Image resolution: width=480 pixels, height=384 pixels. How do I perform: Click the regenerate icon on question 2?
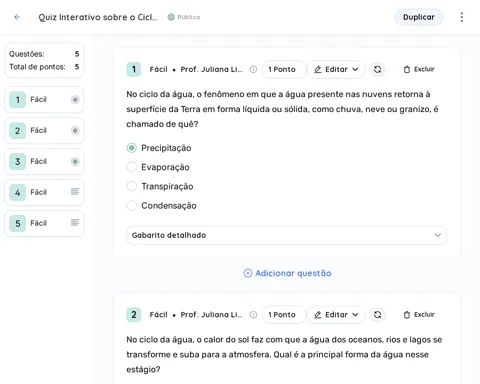(x=377, y=315)
